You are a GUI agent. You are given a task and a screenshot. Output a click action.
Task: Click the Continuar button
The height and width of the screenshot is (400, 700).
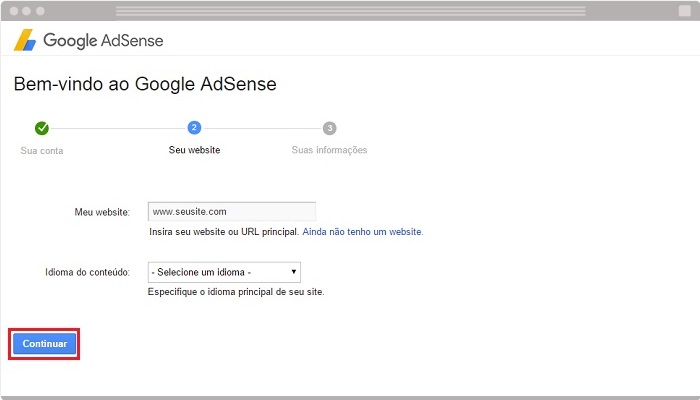coord(44,344)
